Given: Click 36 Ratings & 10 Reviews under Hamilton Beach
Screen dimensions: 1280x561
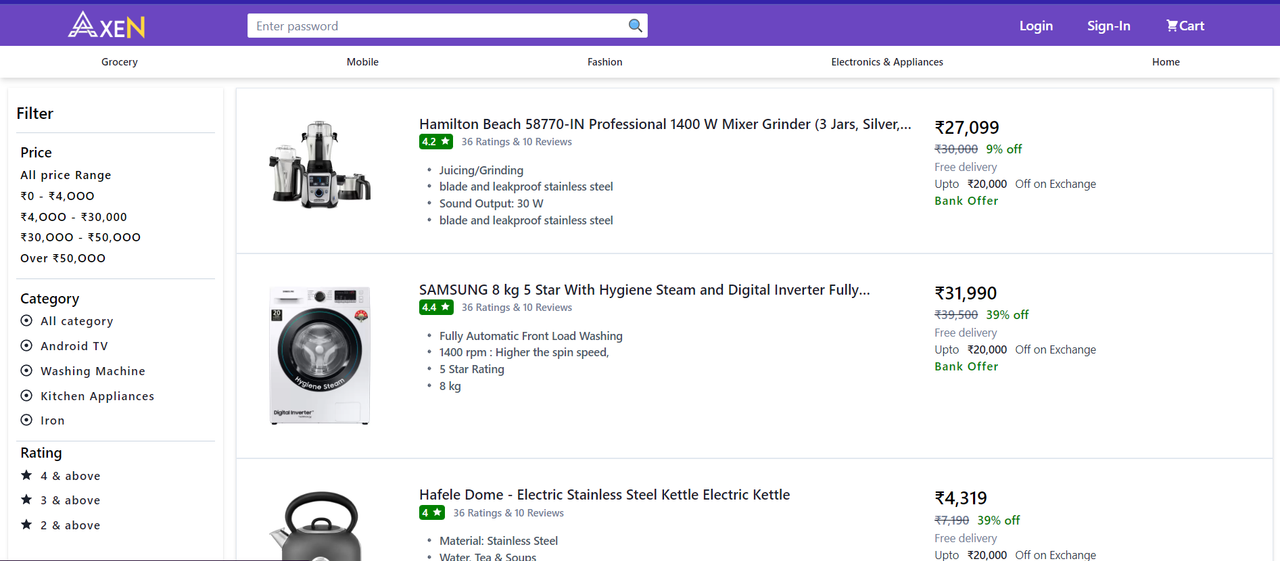Looking at the screenshot, I should click(x=517, y=142).
